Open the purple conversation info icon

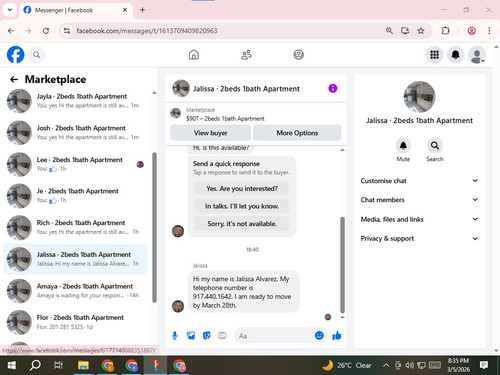click(333, 88)
